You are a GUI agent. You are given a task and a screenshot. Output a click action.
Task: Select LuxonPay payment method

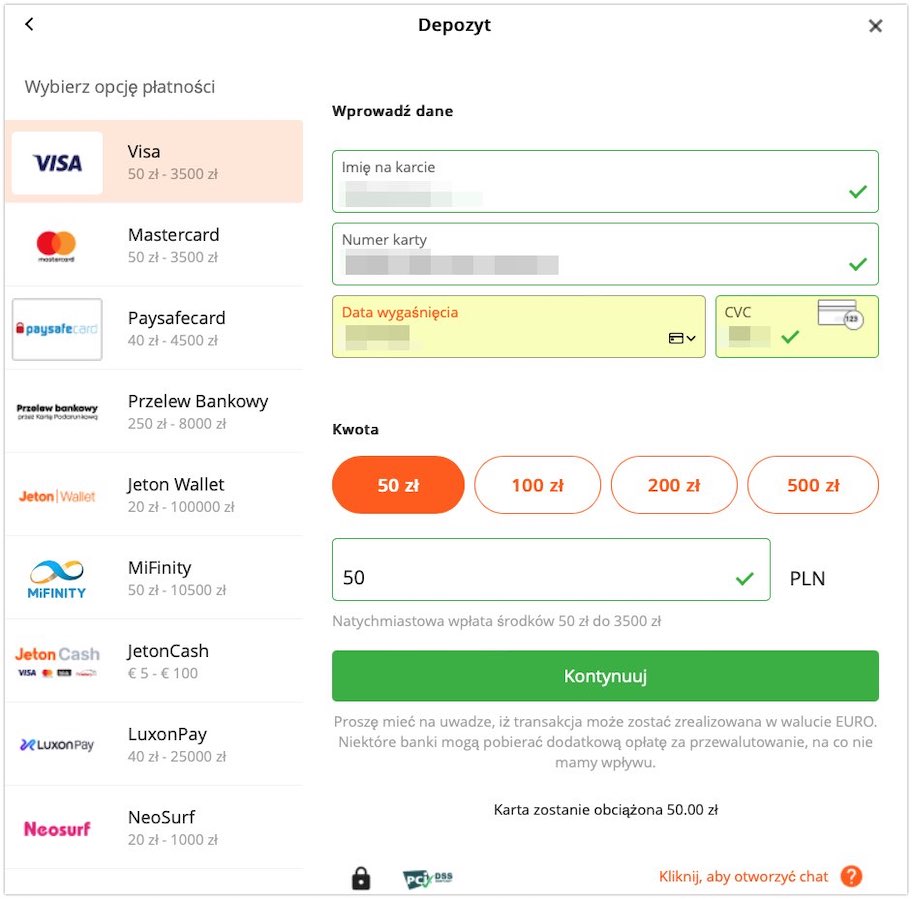pyautogui.click(x=154, y=744)
